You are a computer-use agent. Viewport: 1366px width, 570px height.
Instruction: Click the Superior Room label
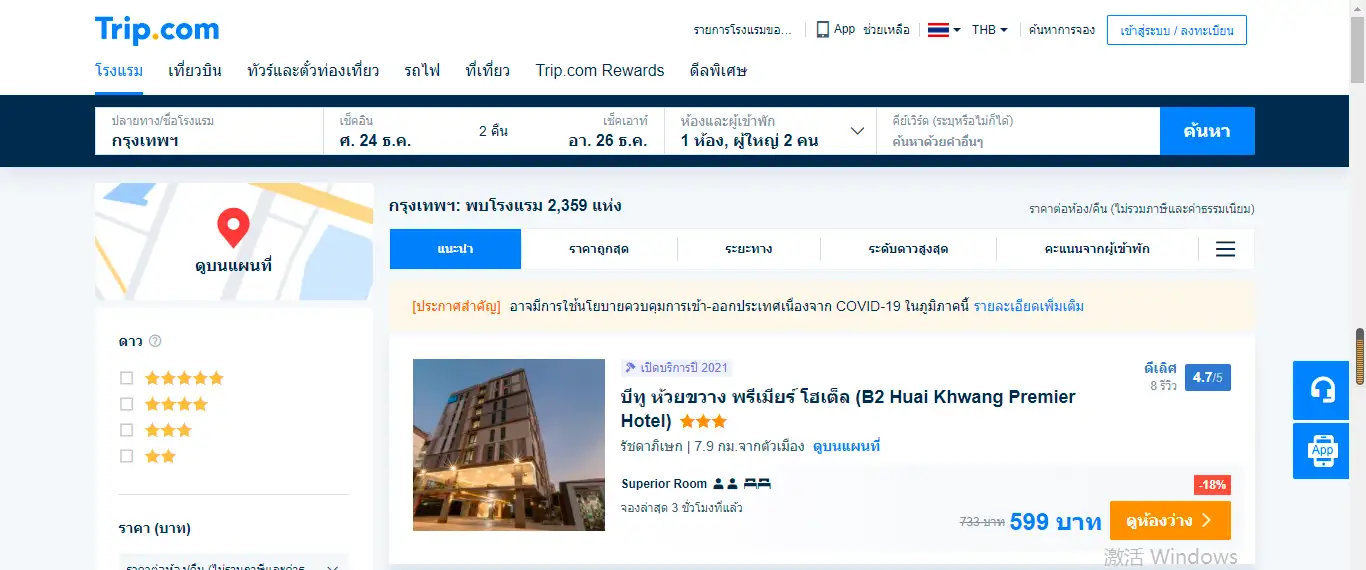(x=664, y=484)
